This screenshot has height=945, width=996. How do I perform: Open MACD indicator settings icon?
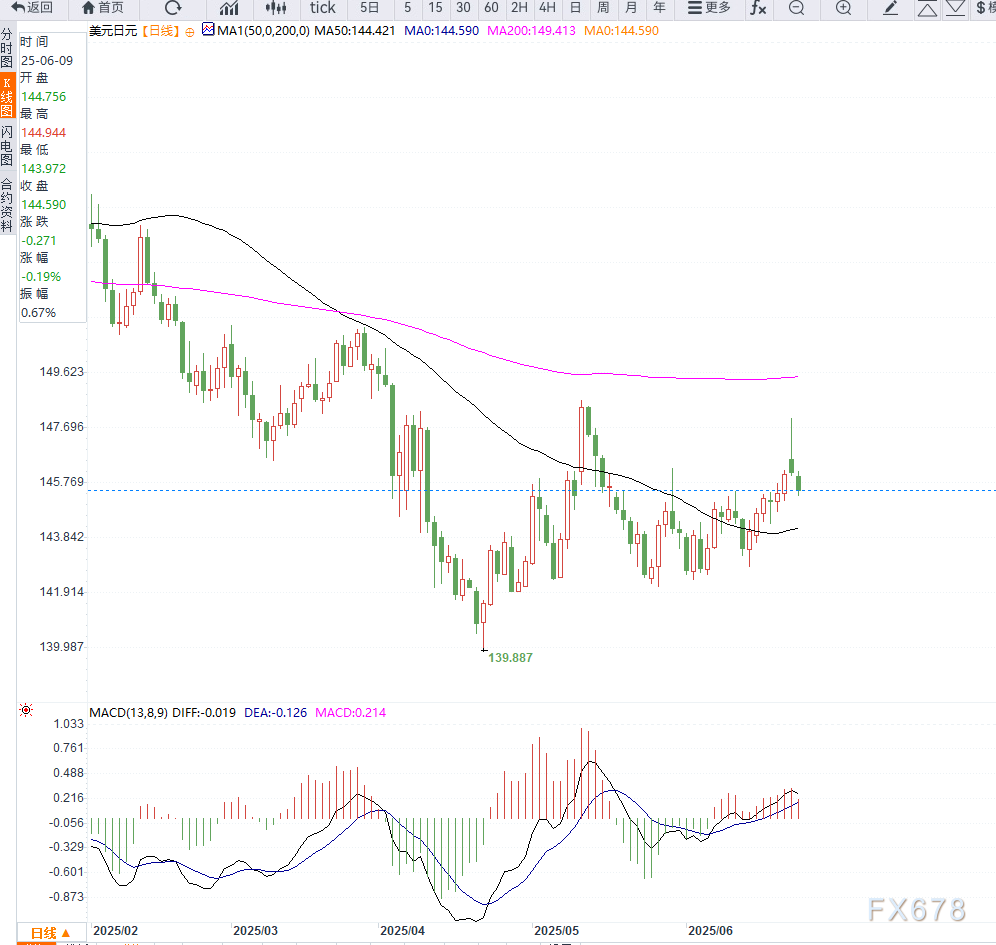[x=26, y=711]
